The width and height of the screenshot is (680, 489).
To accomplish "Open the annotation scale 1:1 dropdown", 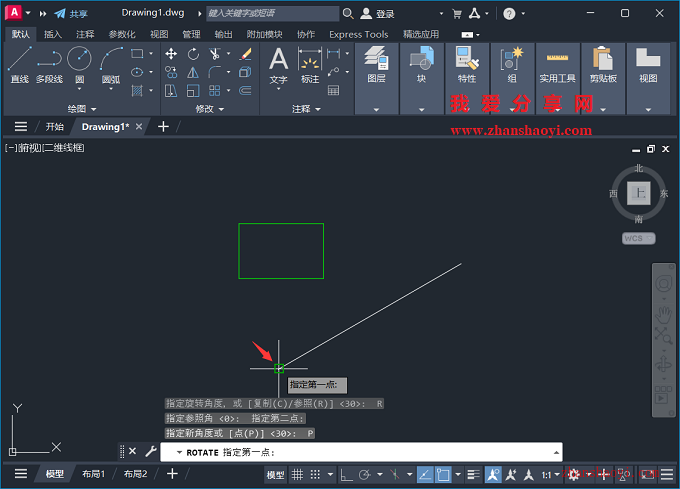I will [550, 475].
